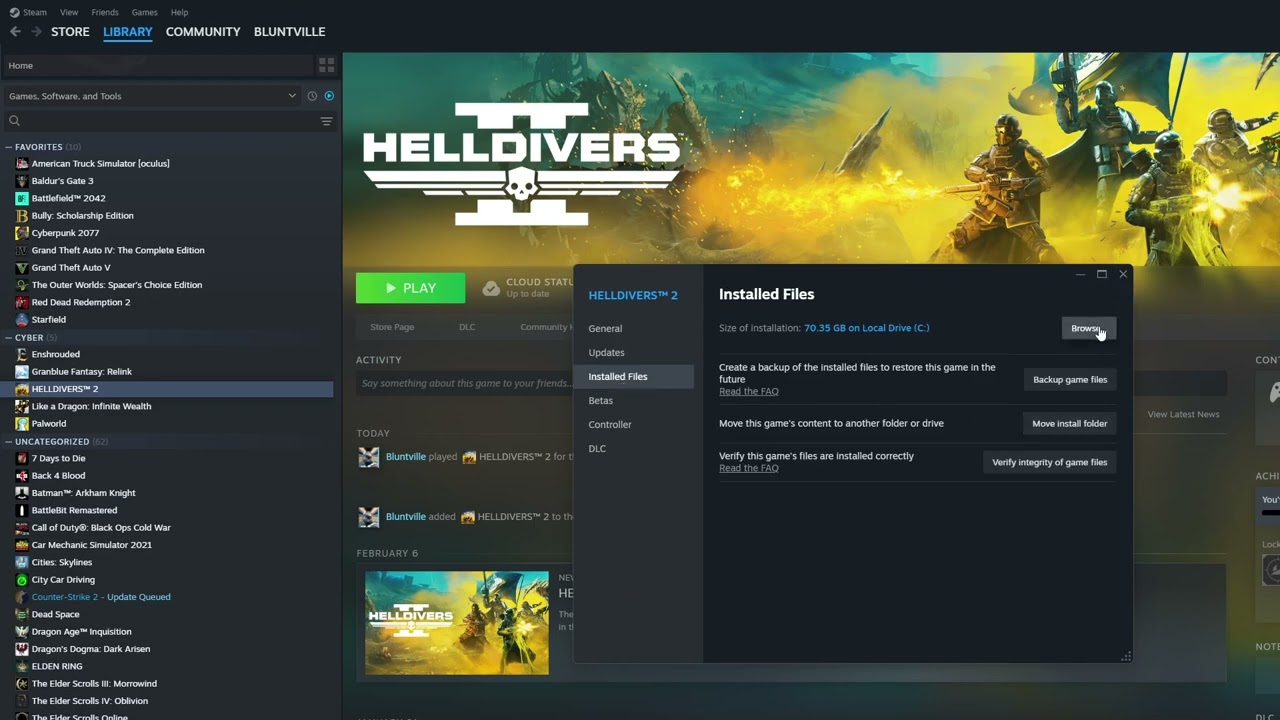Switch library to grid view icon
The width and height of the screenshot is (1280, 720).
(x=326, y=65)
